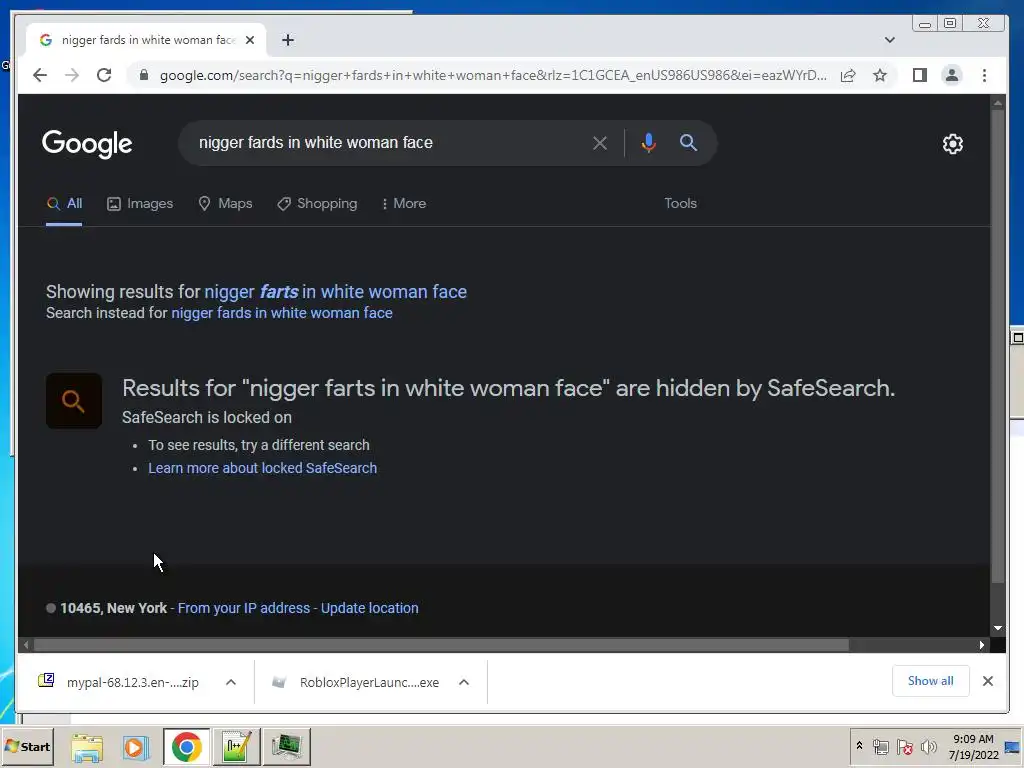This screenshot has height=768, width=1024.
Task: Click the forward navigation arrow
Action: click(72, 75)
